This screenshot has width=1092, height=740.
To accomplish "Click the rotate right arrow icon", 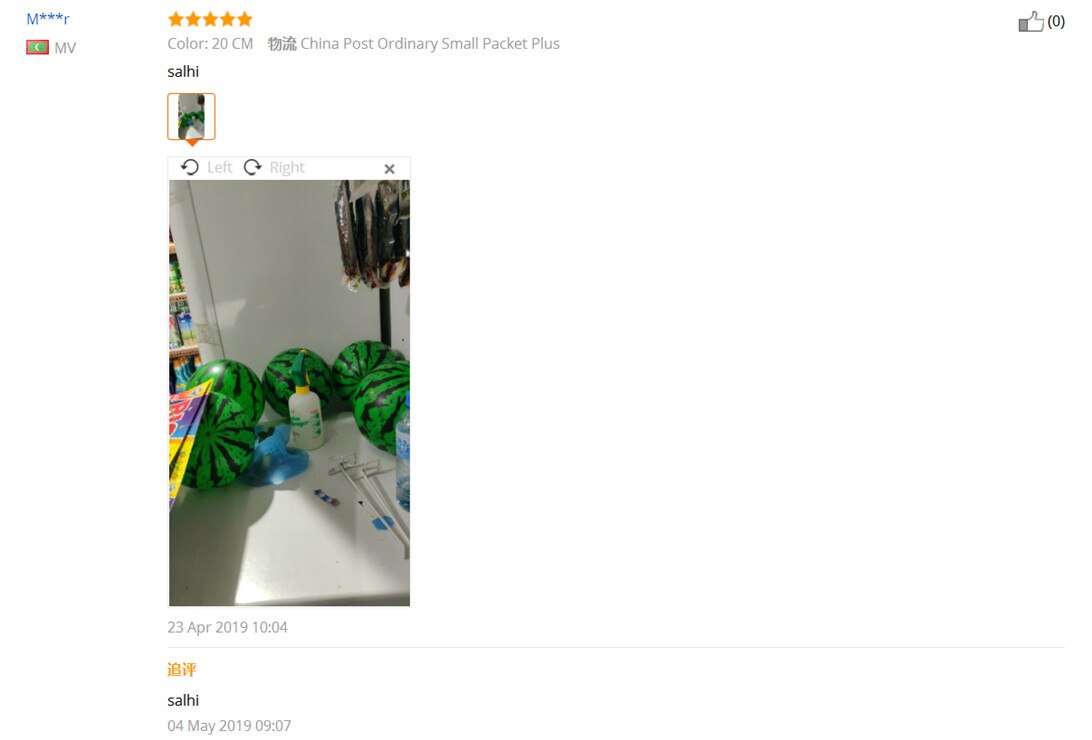I will (x=252, y=167).
